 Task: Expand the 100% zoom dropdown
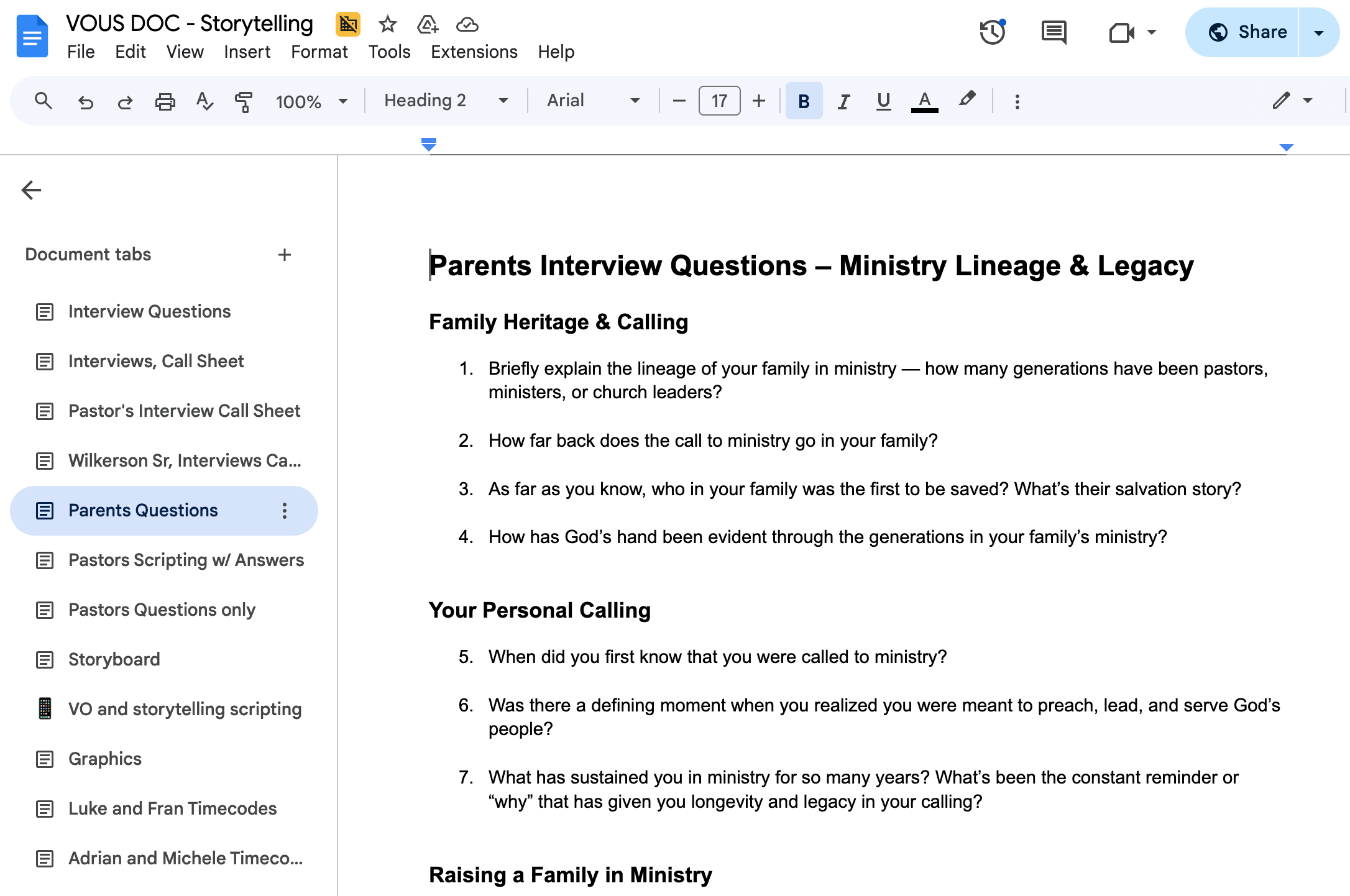(x=311, y=101)
